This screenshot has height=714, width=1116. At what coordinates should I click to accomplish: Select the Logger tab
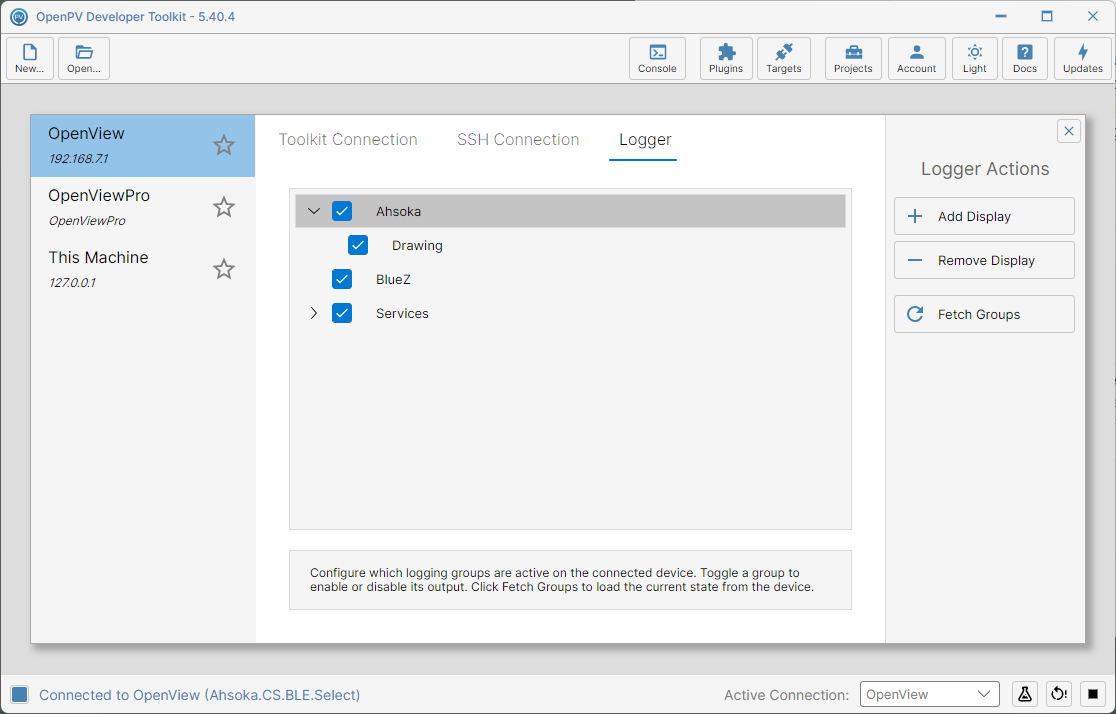click(645, 140)
